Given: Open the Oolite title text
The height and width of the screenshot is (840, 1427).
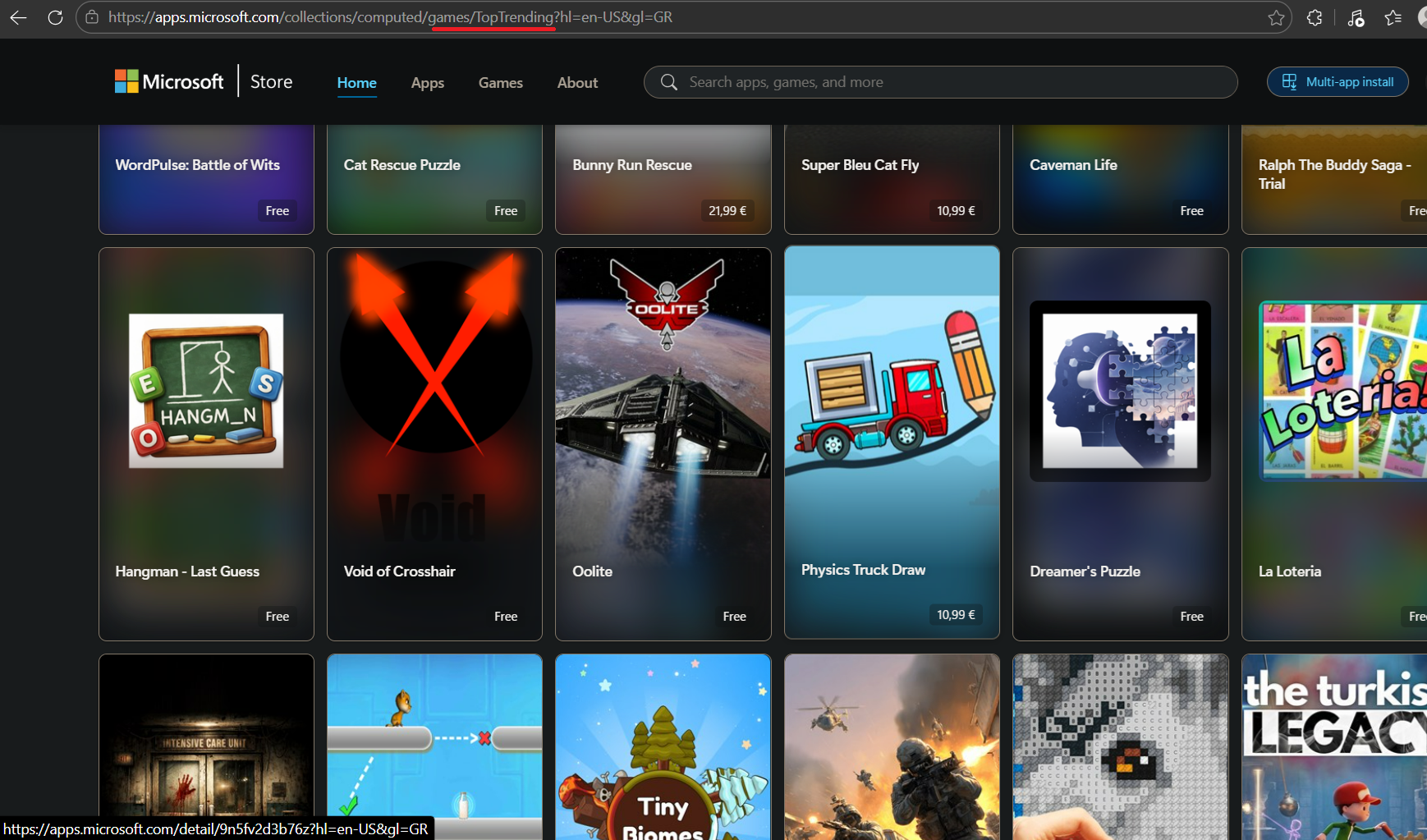Looking at the screenshot, I should tap(593, 571).
